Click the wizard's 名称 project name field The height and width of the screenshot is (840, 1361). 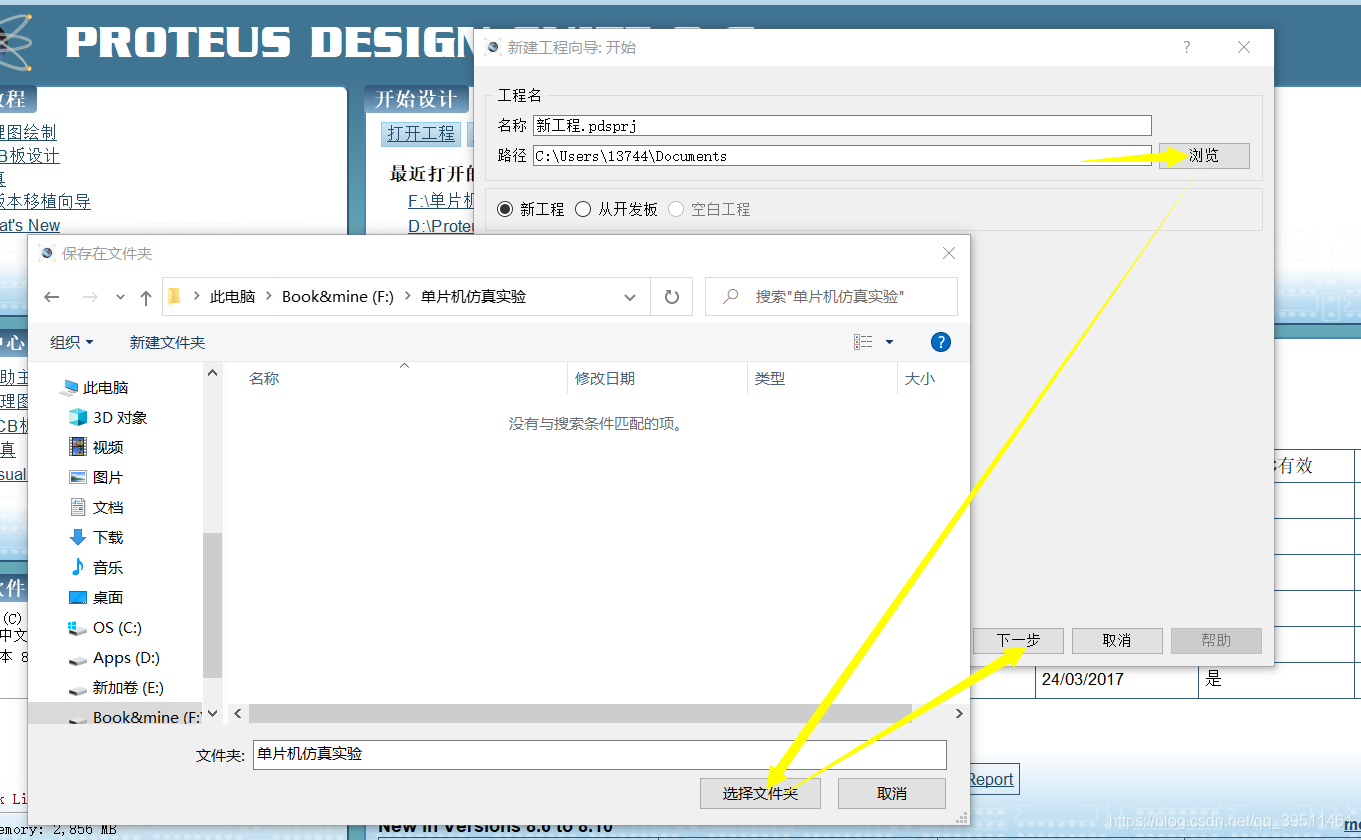[842, 125]
